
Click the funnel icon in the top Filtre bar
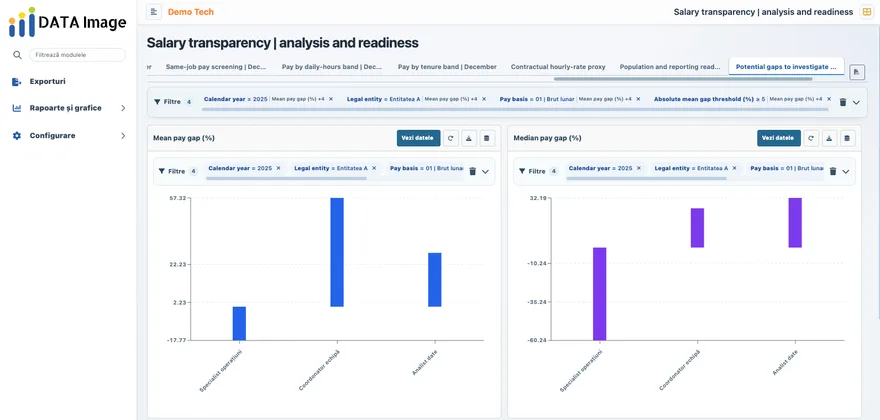(157, 102)
